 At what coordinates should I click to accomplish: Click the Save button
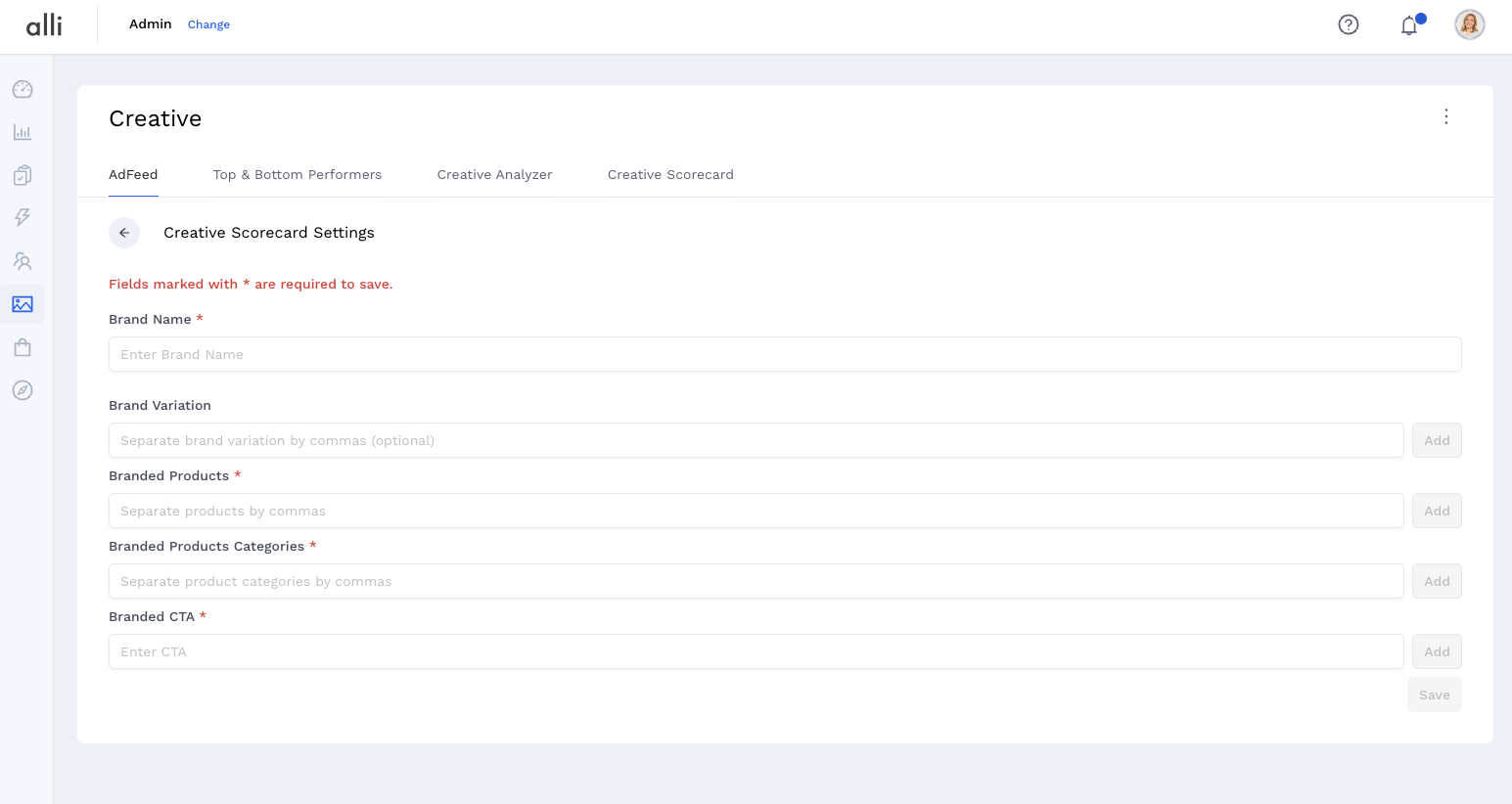pyautogui.click(x=1434, y=694)
